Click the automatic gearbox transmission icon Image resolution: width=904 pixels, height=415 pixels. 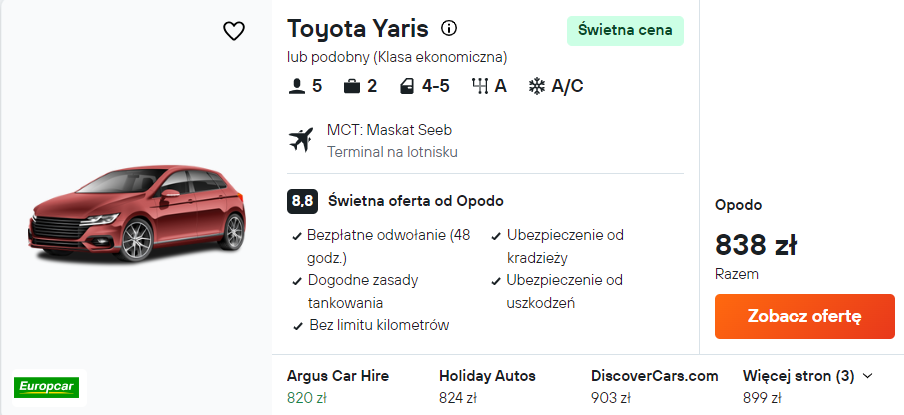pos(480,86)
